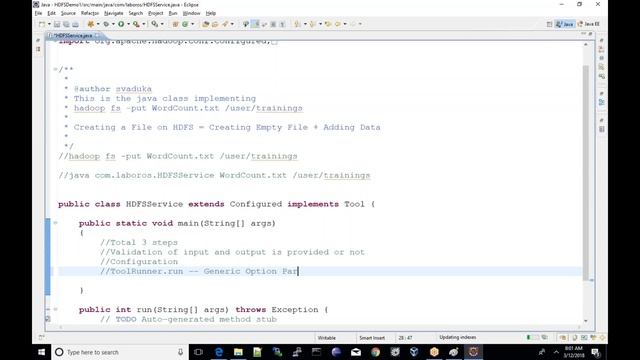Click the Restore icon on left trim bar
The height and width of the screenshot is (360, 640).
(38, 40)
